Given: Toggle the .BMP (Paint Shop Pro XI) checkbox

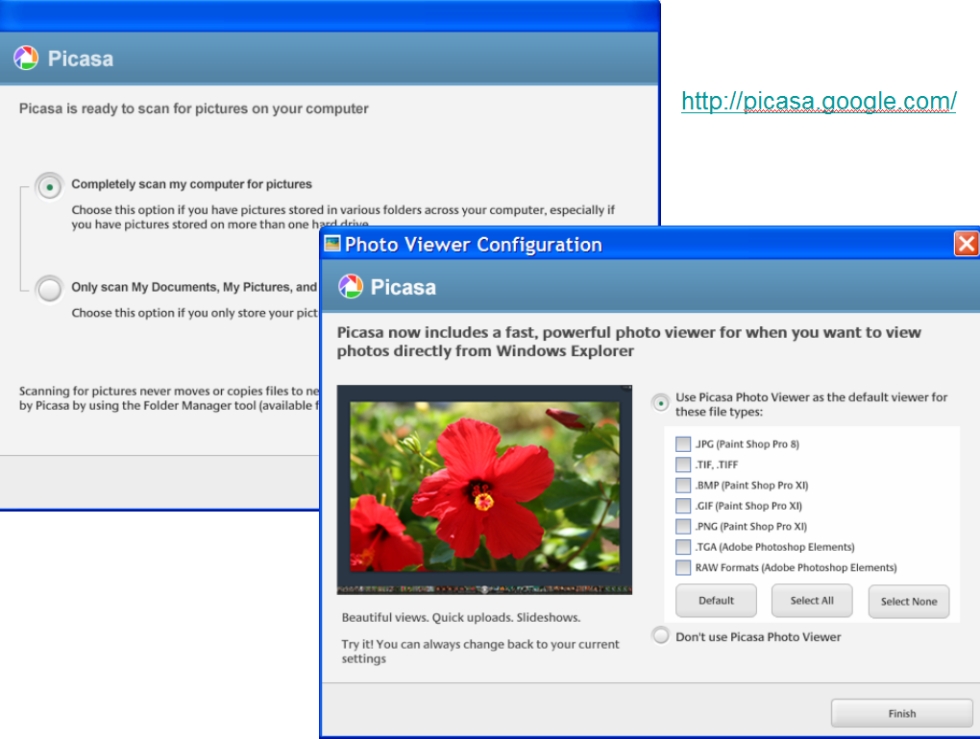Looking at the screenshot, I should [x=683, y=484].
